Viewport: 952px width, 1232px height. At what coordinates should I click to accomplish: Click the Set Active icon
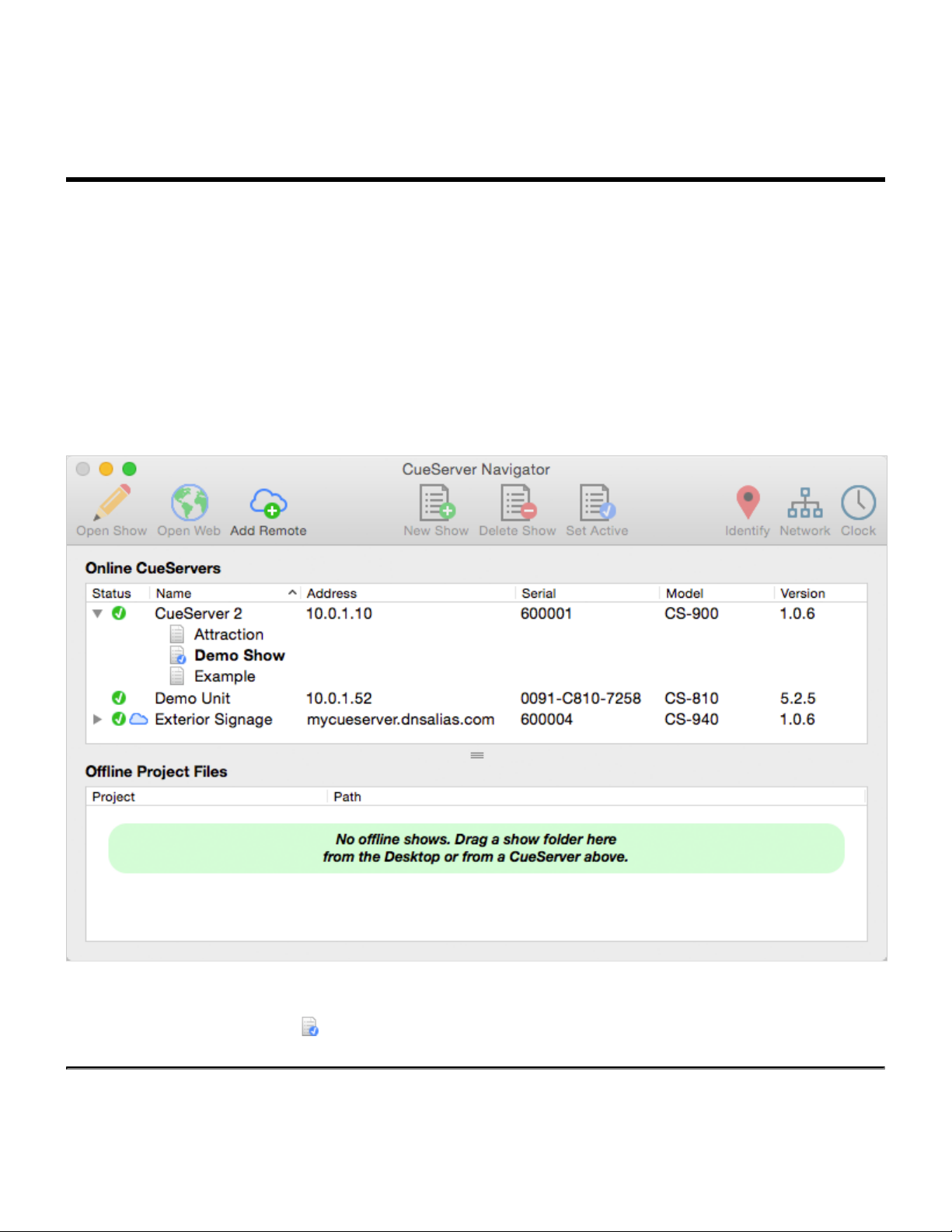point(597,502)
